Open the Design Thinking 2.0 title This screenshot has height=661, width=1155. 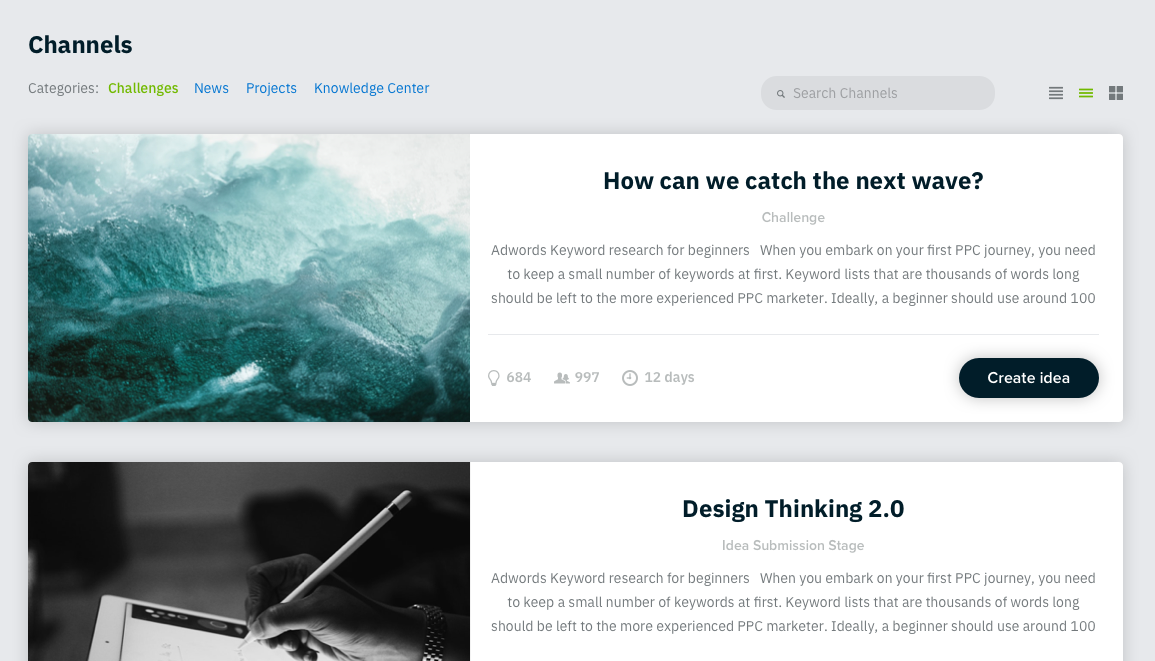(x=793, y=508)
